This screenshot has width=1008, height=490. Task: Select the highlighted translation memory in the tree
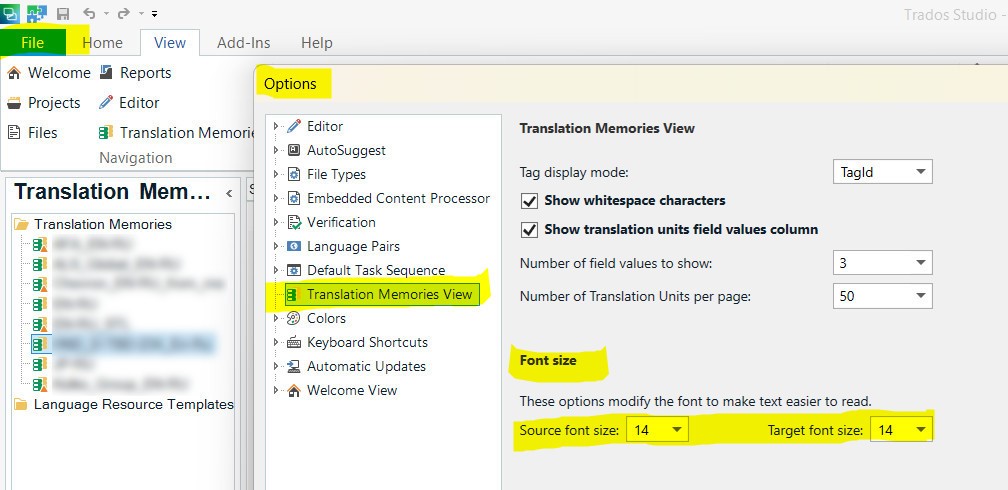coord(123,344)
